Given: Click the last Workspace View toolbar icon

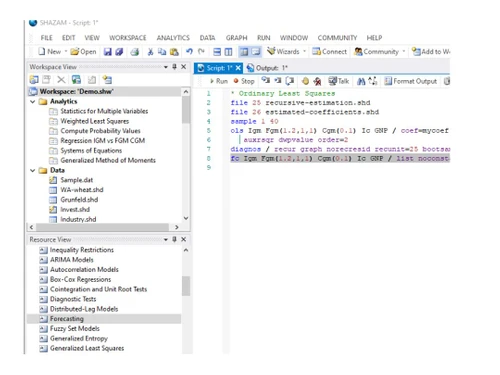Looking at the screenshot, I should pyautogui.click(x=107, y=80).
